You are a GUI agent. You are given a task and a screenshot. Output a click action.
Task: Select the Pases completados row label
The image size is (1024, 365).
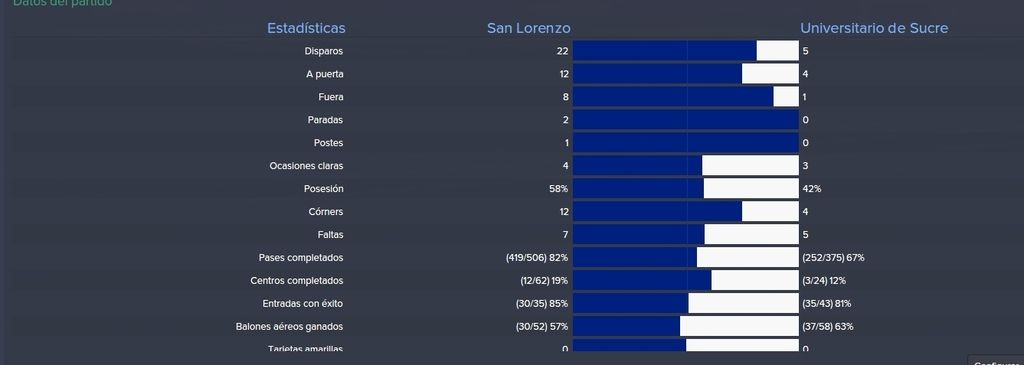click(x=300, y=258)
